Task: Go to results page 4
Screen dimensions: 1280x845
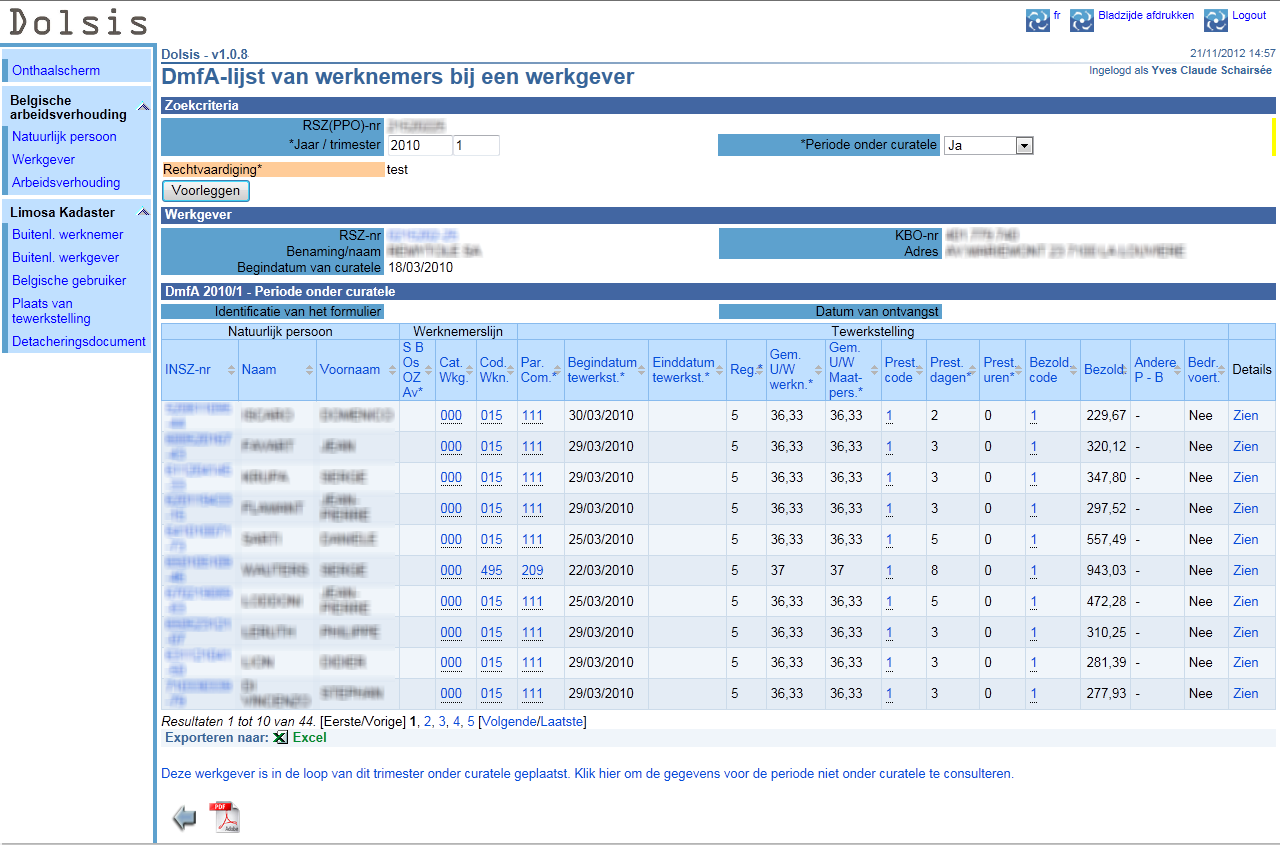Action: click(x=457, y=722)
